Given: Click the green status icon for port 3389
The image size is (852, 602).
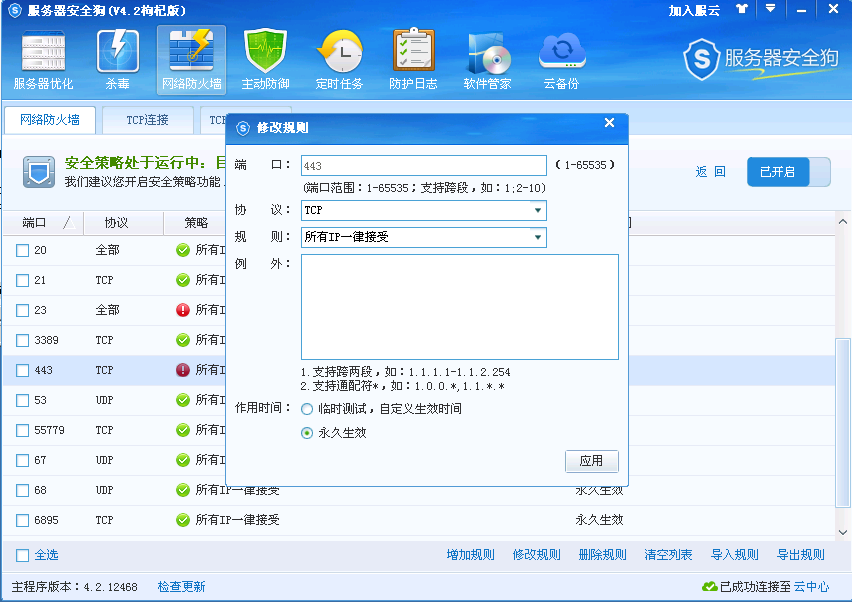Looking at the screenshot, I should (x=183, y=340).
